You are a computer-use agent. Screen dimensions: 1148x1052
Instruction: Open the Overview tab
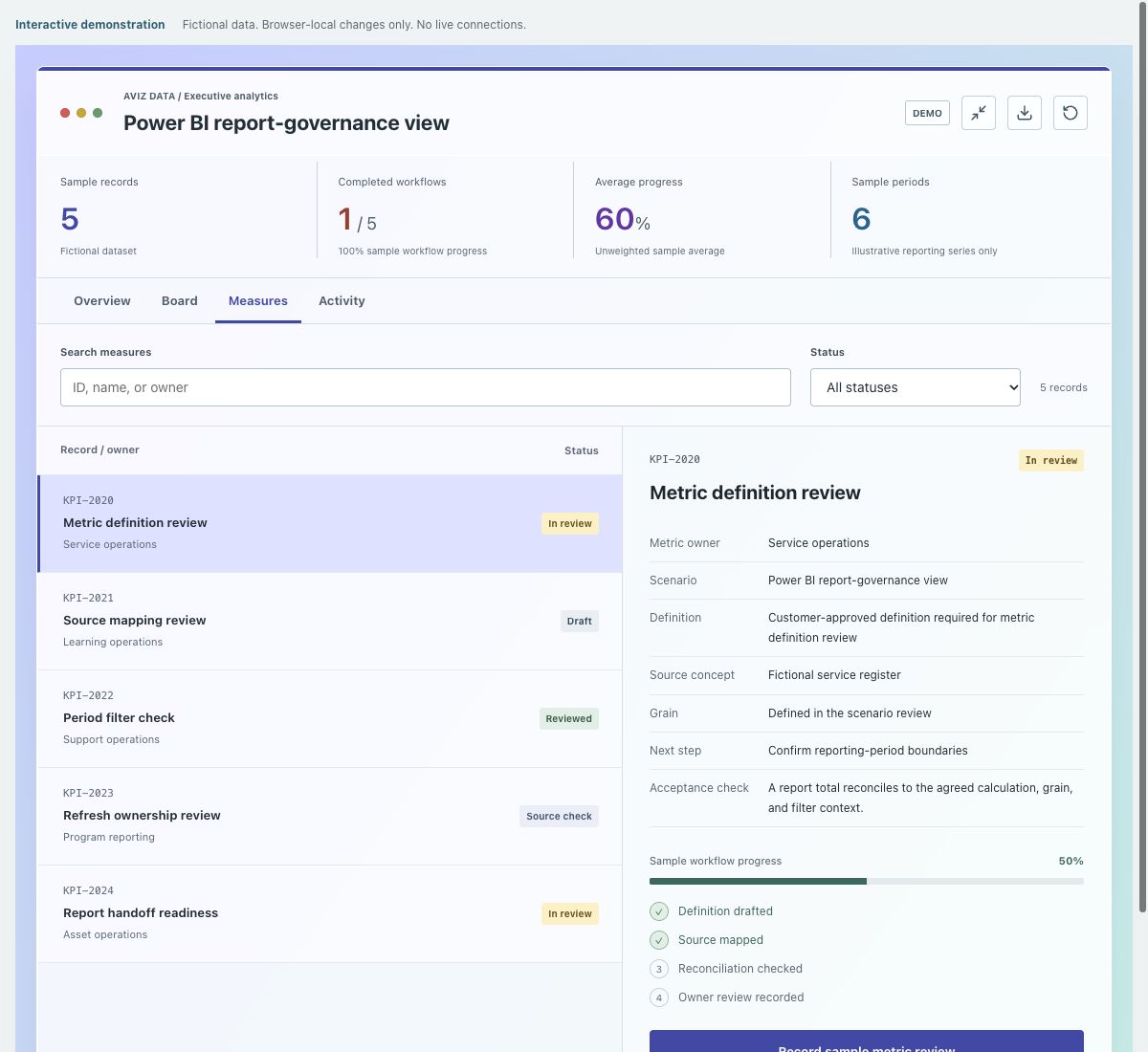coord(102,300)
